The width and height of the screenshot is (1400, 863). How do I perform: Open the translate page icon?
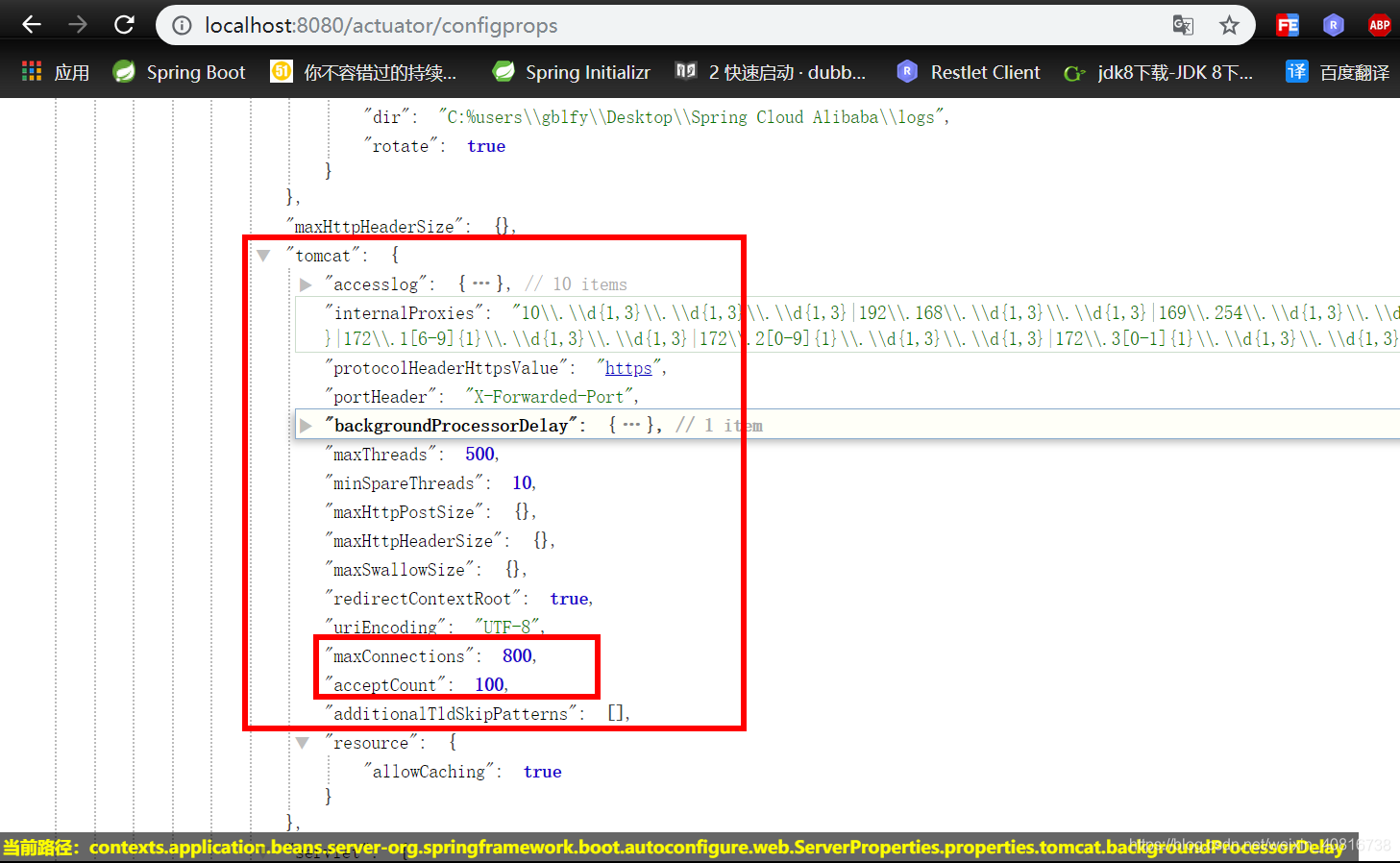[x=1183, y=26]
